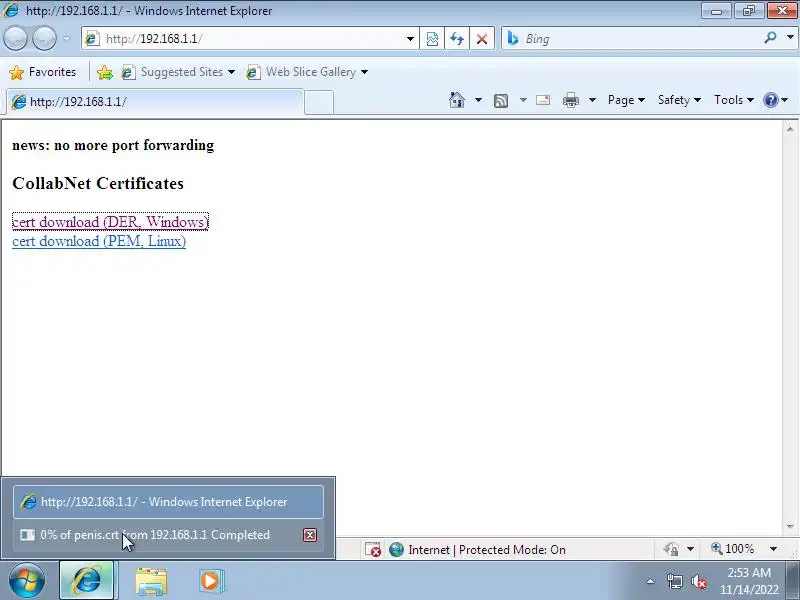Click the status bar security lock icon

pyautogui.click(x=671, y=549)
